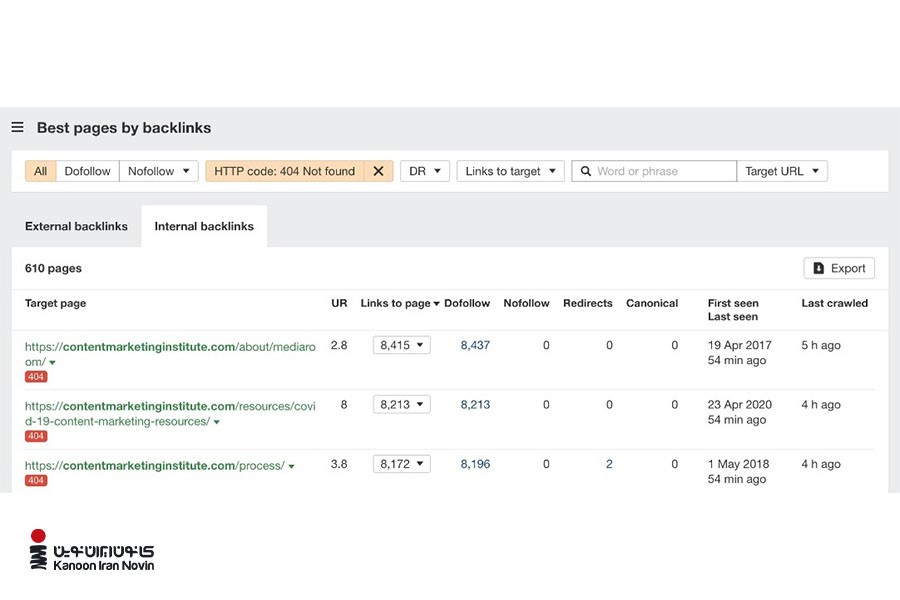Click the search magnifier icon
This screenshot has width=900, height=600.
[586, 171]
